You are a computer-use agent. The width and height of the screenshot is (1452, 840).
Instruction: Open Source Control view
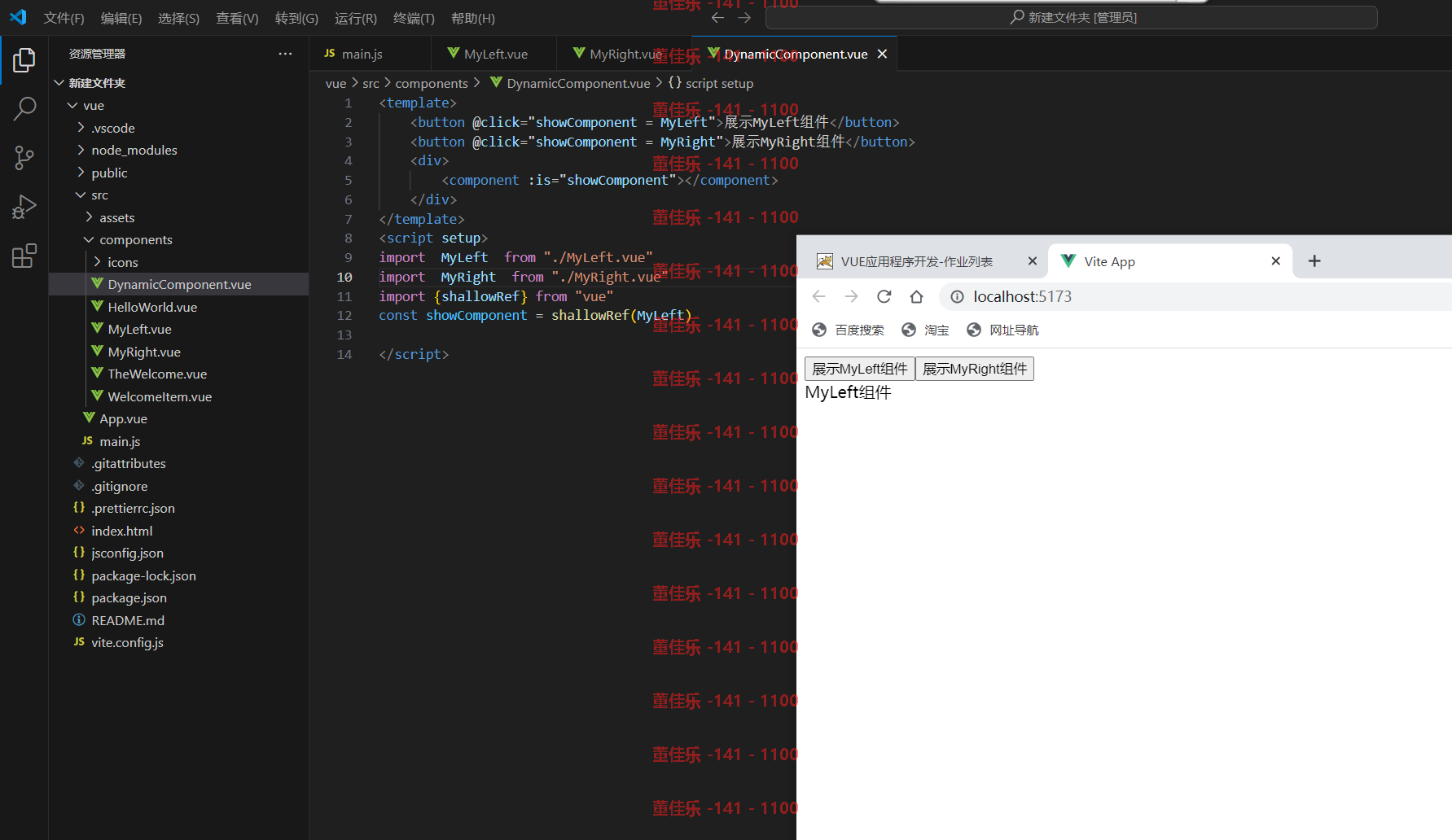pos(24,158)
